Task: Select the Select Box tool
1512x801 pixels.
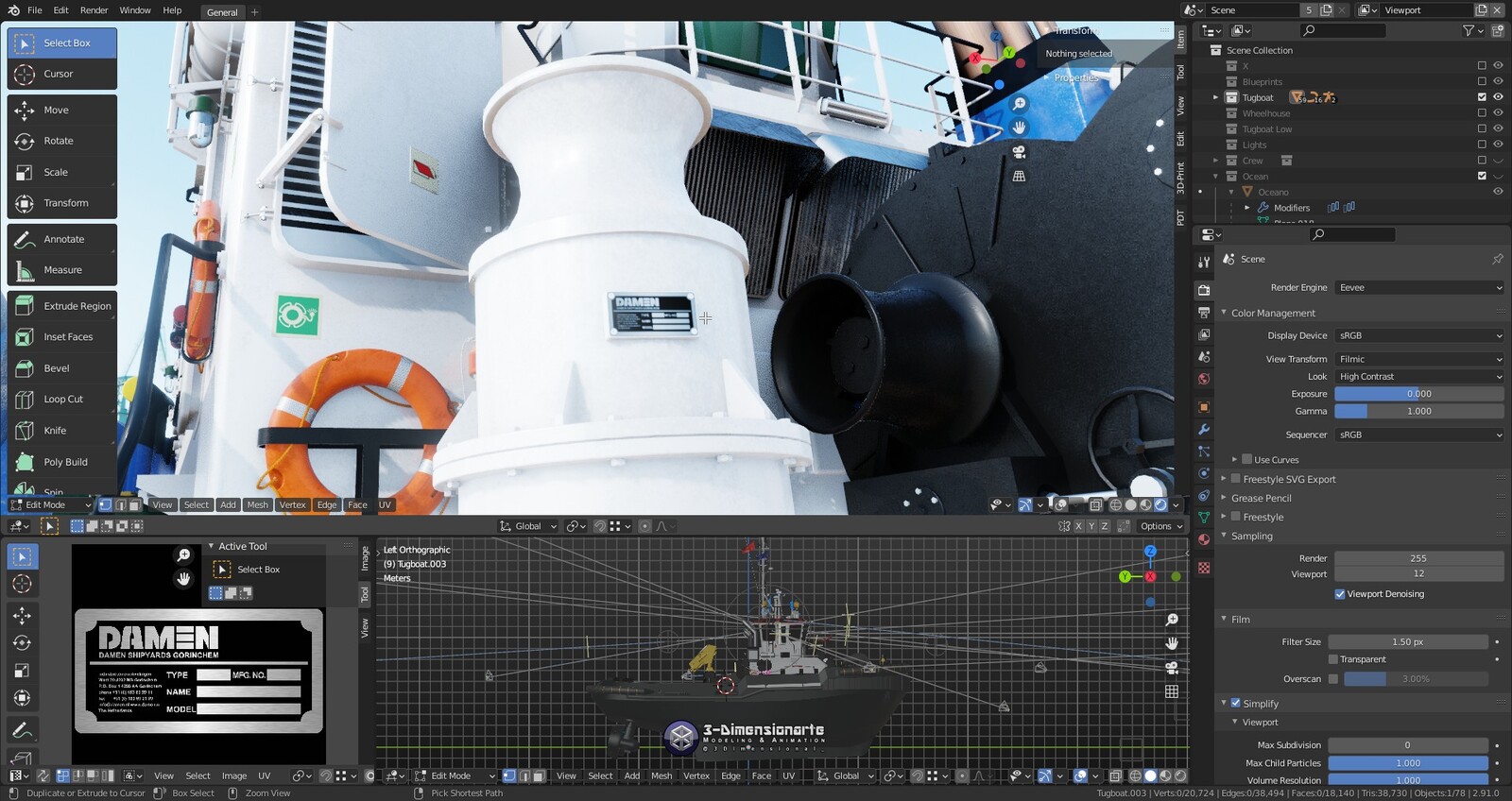Action: (x=62, y=43)
